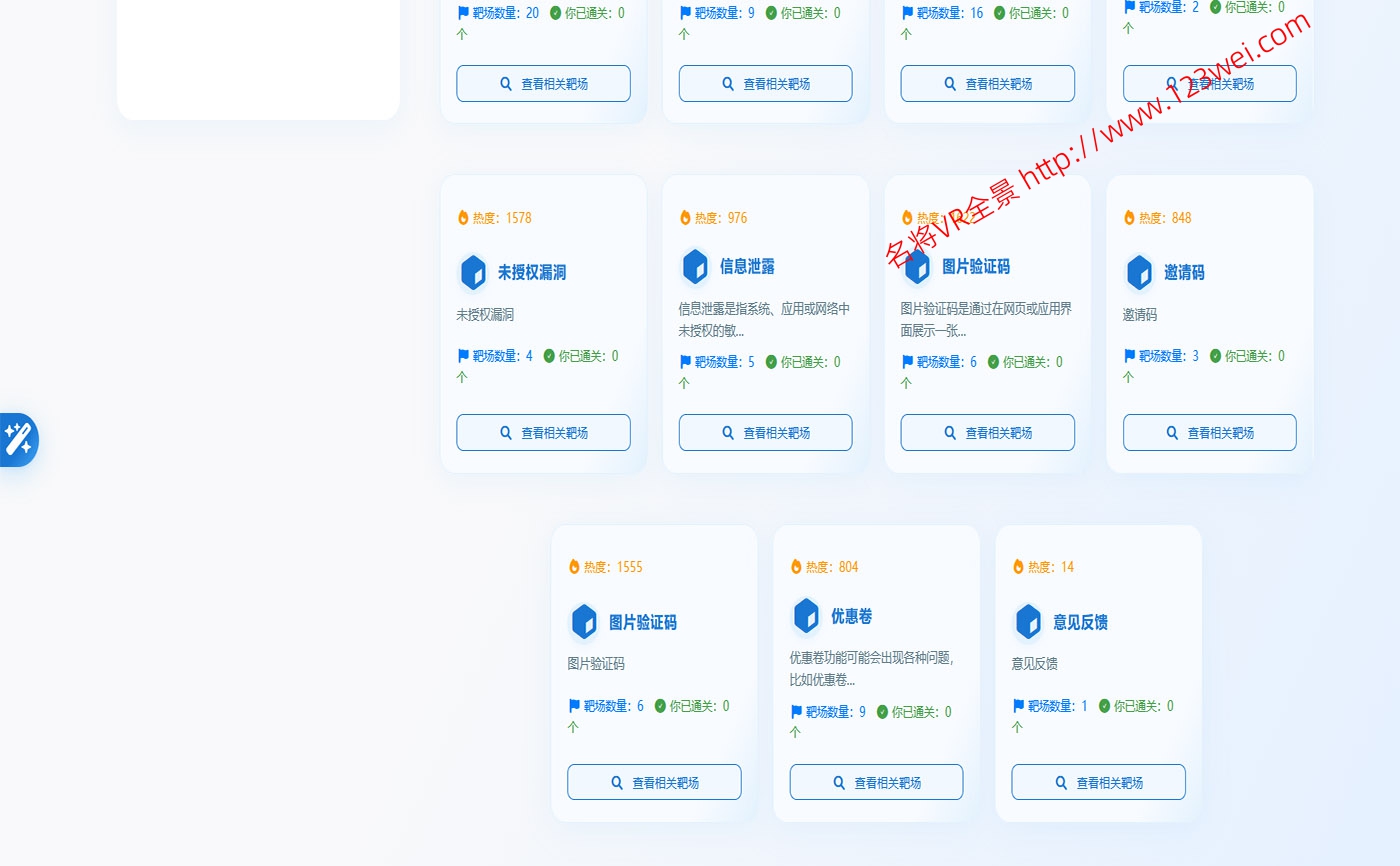Viewport: 1400px width, 866px height.
Task: Click 查看相关靶场 on card with 16 靶场
Action: click(987, 84)
